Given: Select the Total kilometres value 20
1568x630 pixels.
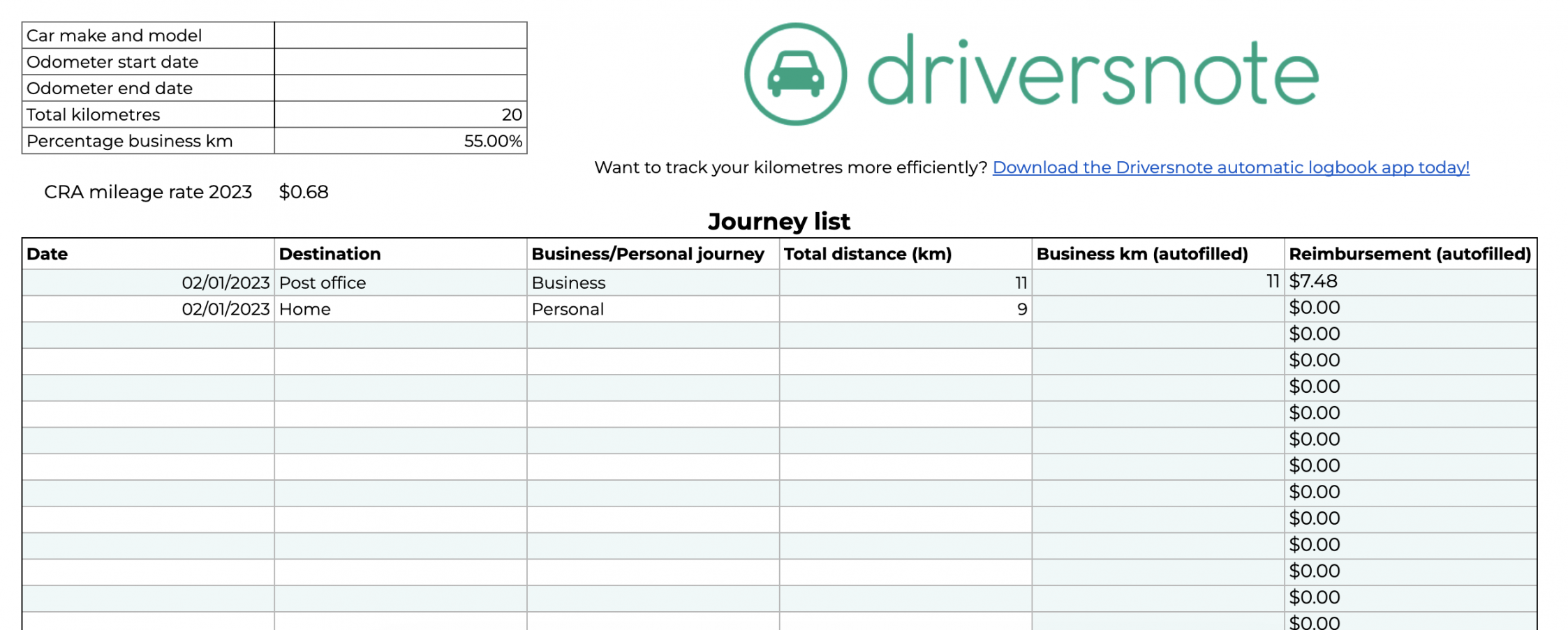Looking at the screenshot, I should click(401, 114).
